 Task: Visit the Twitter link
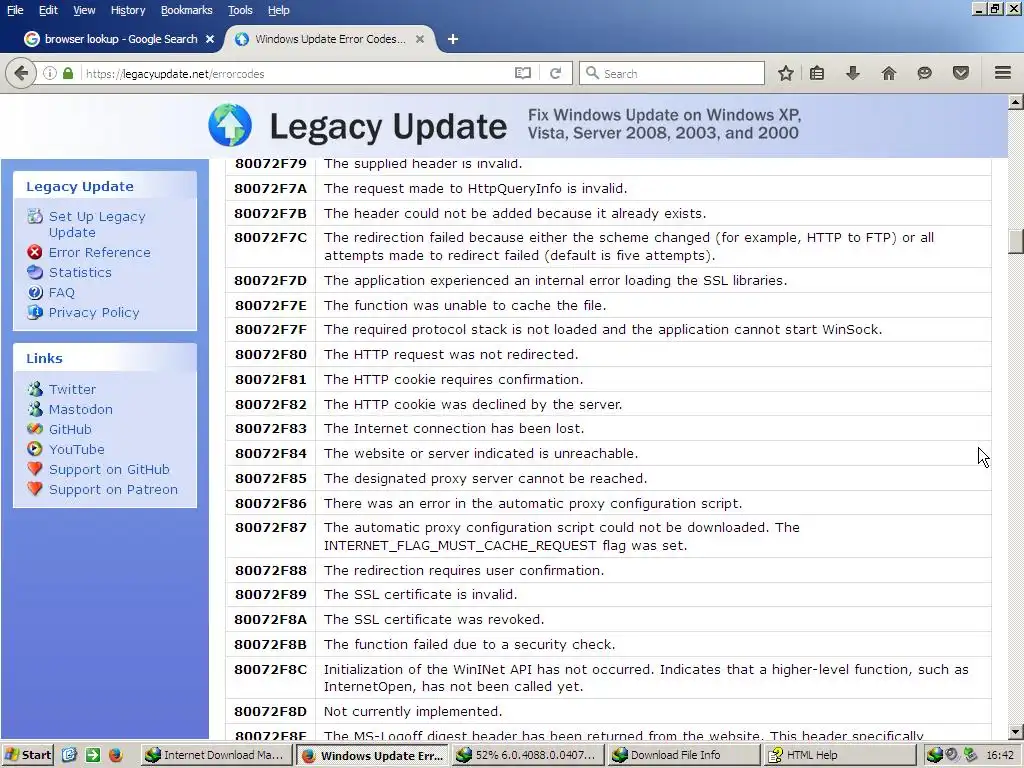point(72,389)
